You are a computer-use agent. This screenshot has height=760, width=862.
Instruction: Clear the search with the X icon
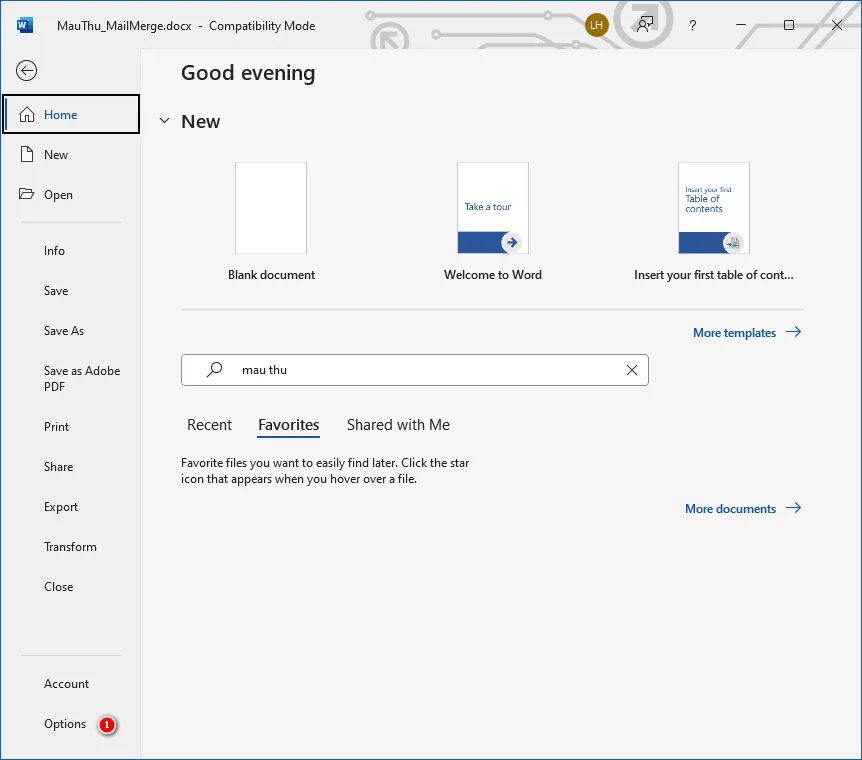(x=632, y=369)
